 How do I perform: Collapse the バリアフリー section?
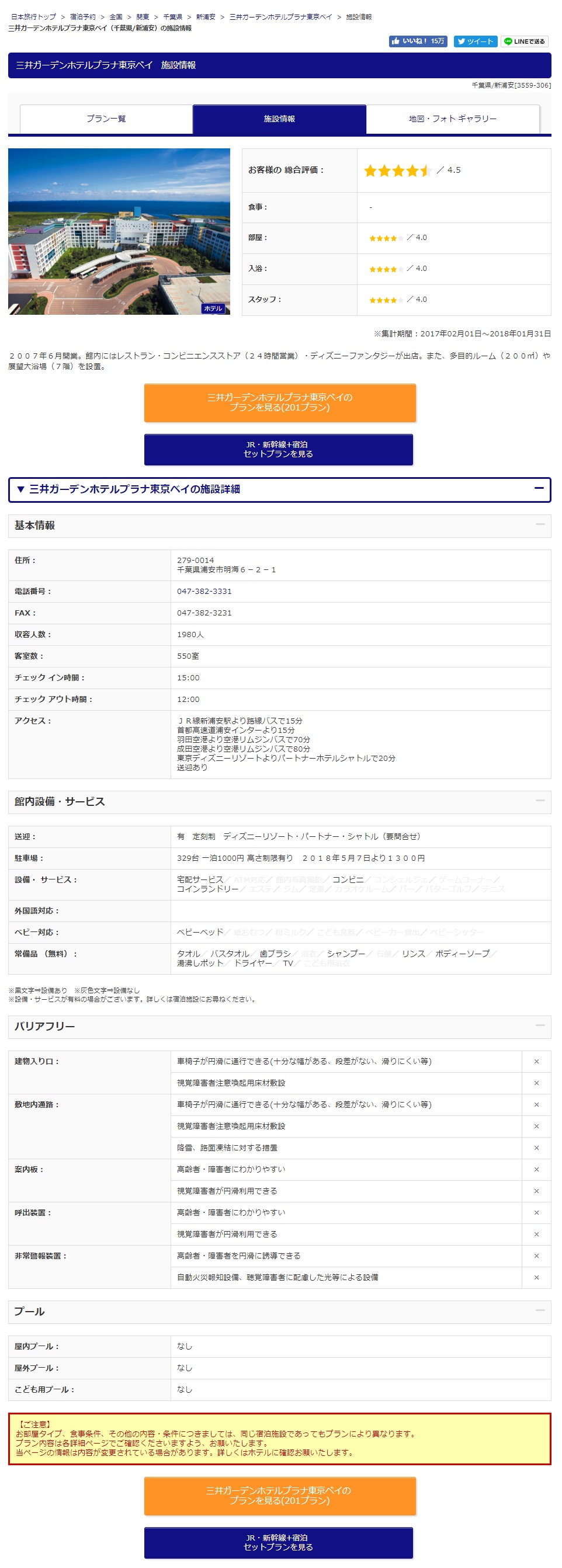pyautogui.click(x=539, y=1025)
